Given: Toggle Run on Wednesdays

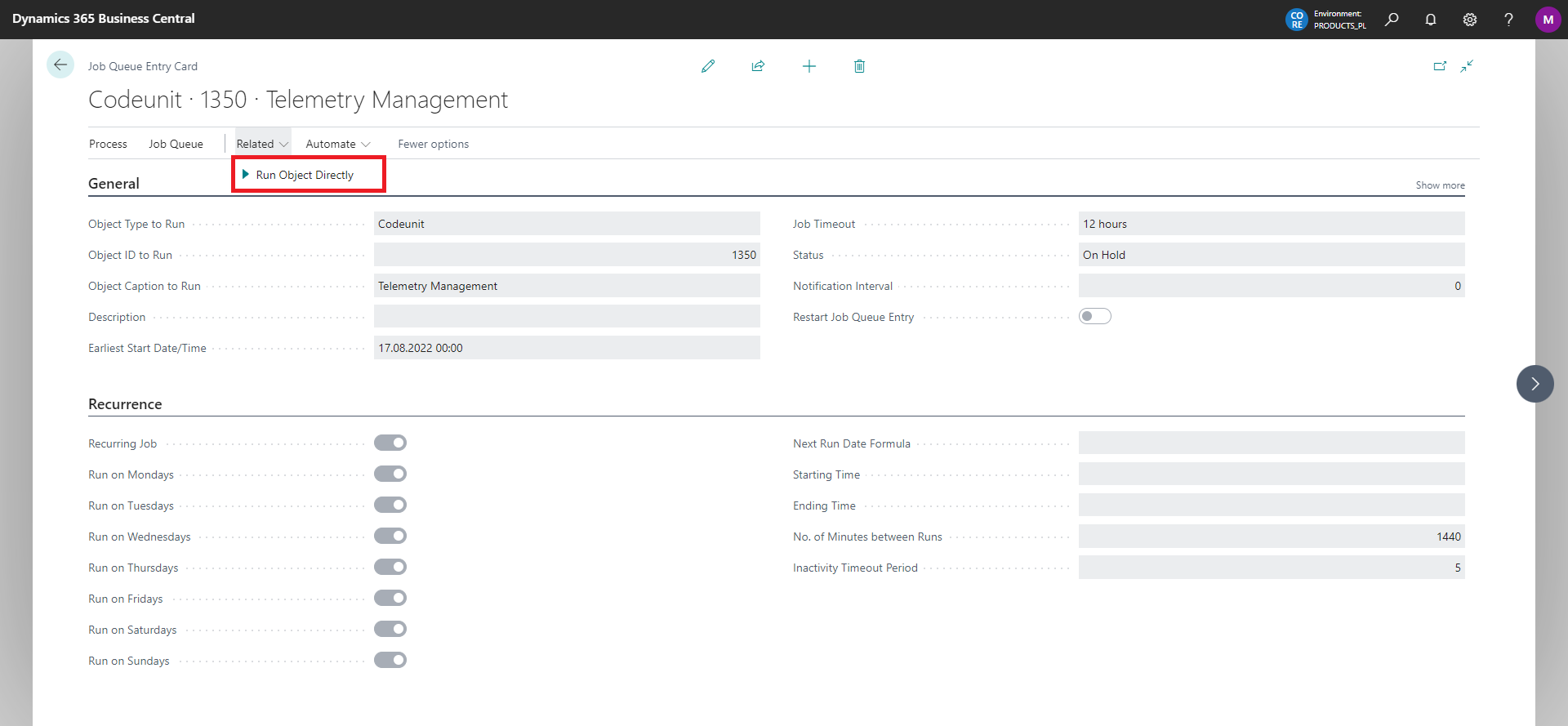Looking at the screenshot, I should [x=390, y=536].
